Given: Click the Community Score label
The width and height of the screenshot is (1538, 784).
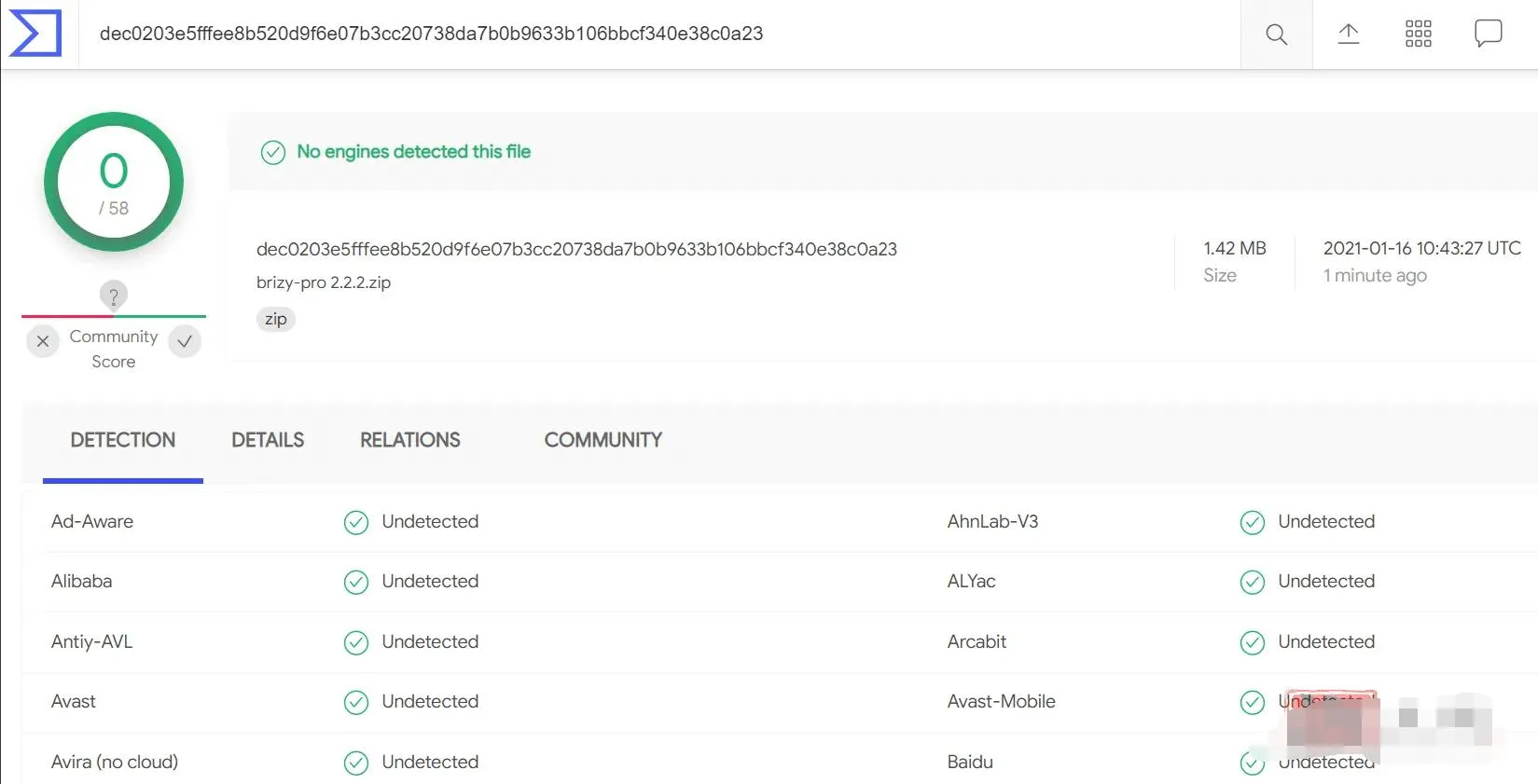Looking at the screenshot, I should tap(114, 349).
